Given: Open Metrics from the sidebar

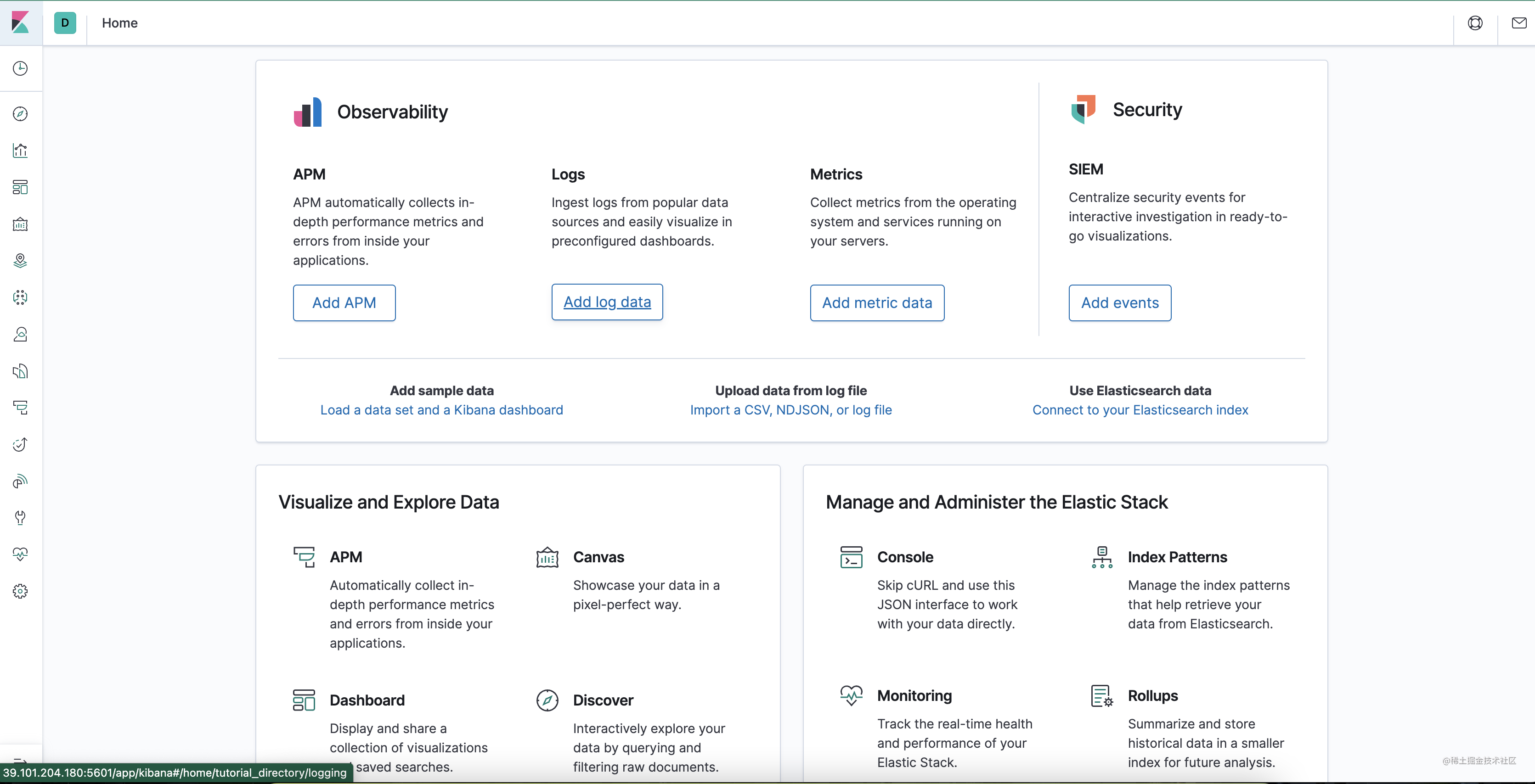Looking at the screenshot, I should (x=20, y=334).
